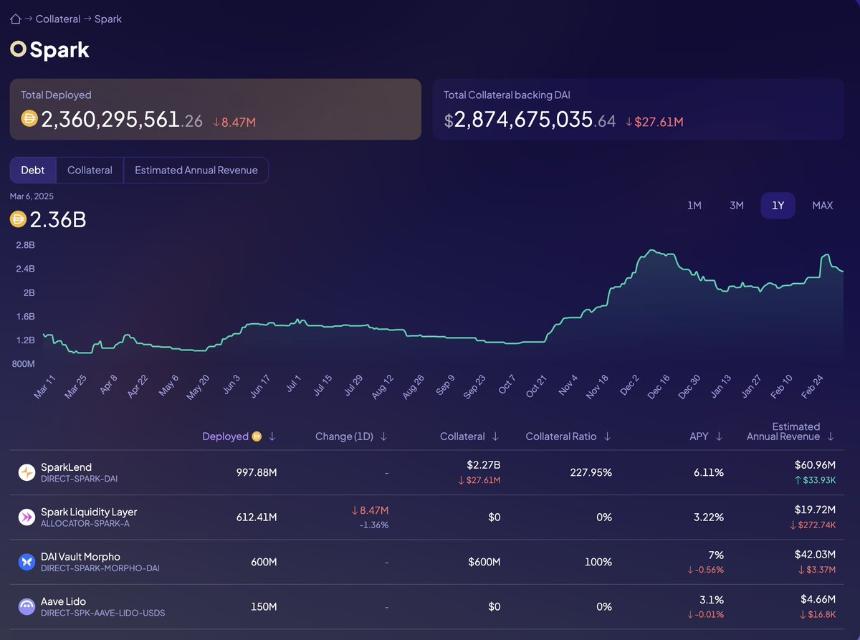The image size is (860, 640).
Task: Click the 227.95% collateral ratio value
Action: [591, 472]
